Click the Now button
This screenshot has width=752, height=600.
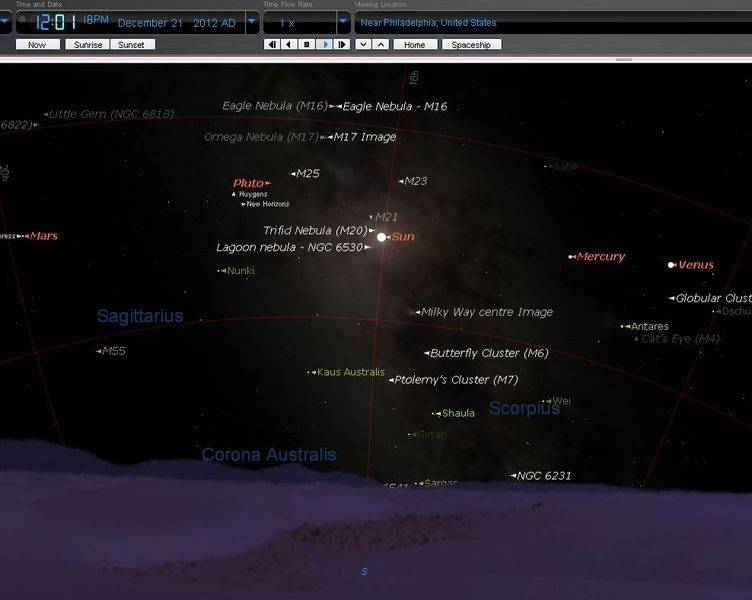coord(37,45)
